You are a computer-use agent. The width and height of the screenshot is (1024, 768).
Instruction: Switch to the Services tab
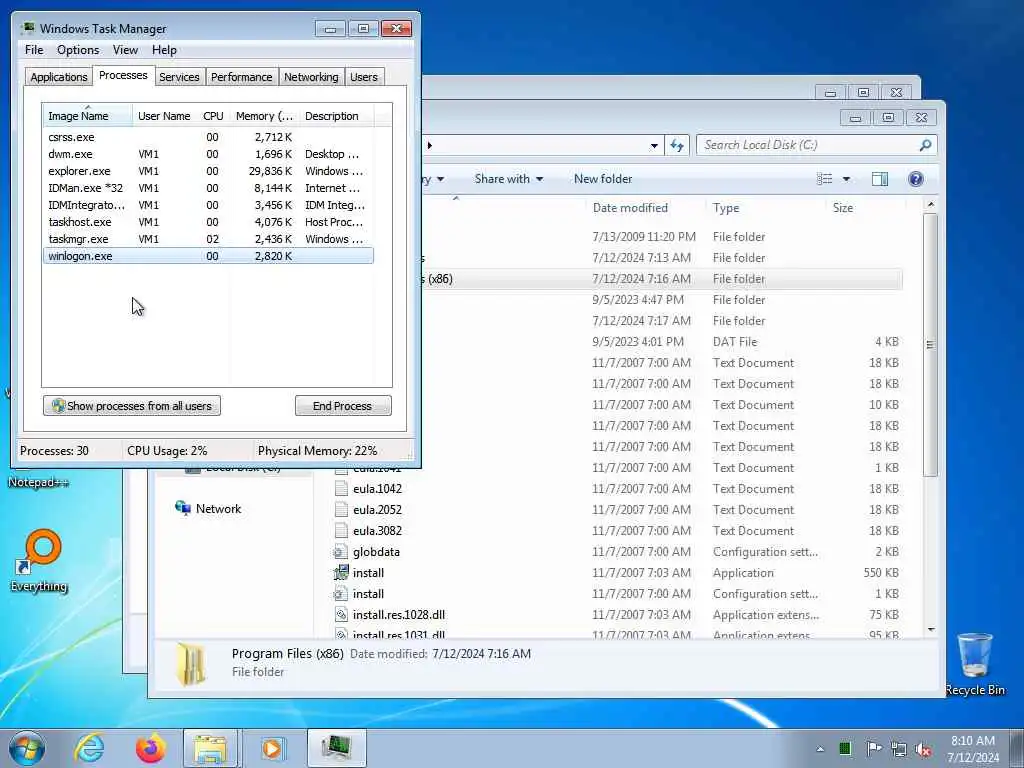click(x=179, y=77)
